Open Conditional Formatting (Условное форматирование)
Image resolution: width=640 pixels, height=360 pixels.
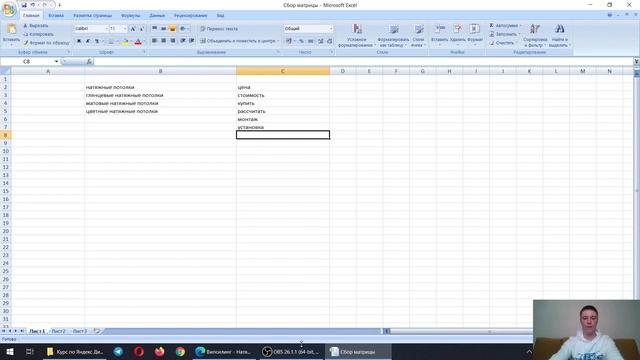(357, 35)
